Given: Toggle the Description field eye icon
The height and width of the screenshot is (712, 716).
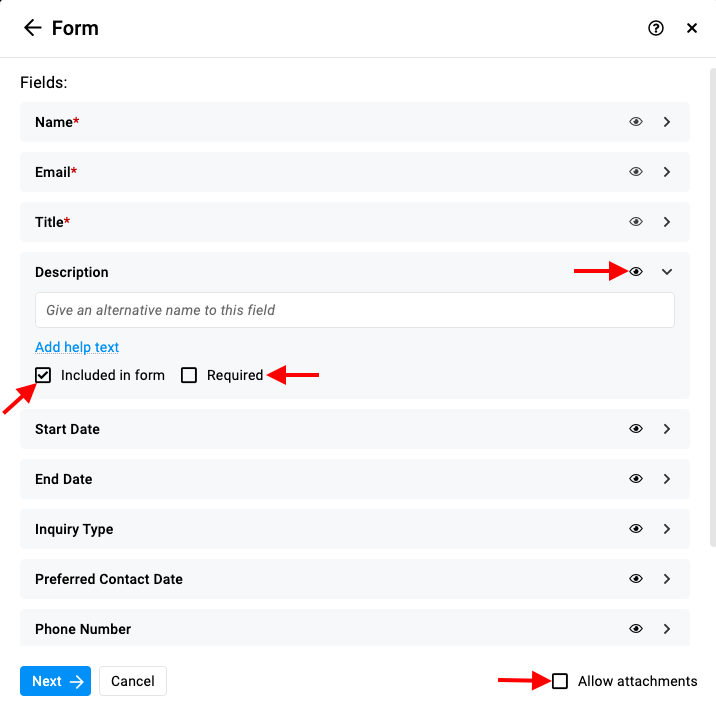Looking at the screenshot, I should [x=636, y=272].
